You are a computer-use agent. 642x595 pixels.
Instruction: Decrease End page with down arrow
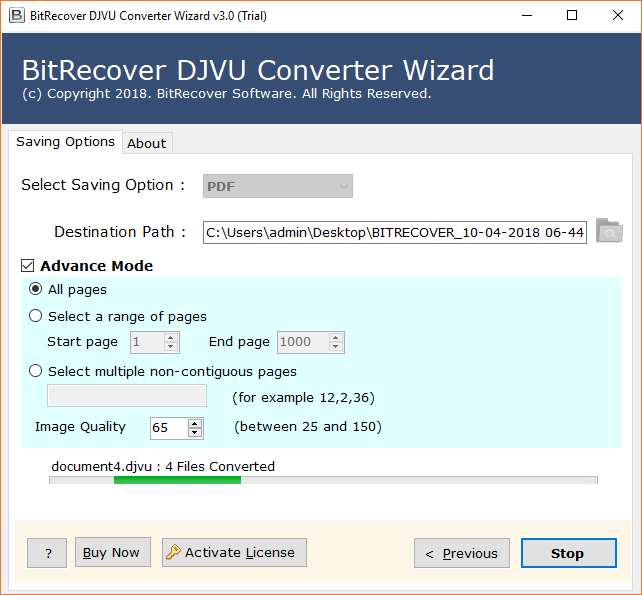click(x=335, y=347)
